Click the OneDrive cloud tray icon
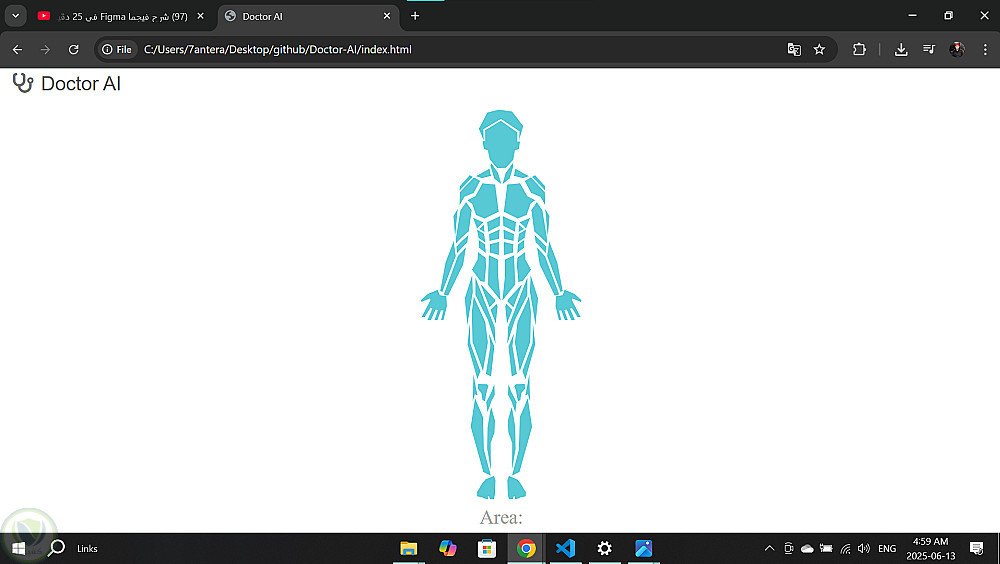1000x564 pixels. tap(807, 549)
